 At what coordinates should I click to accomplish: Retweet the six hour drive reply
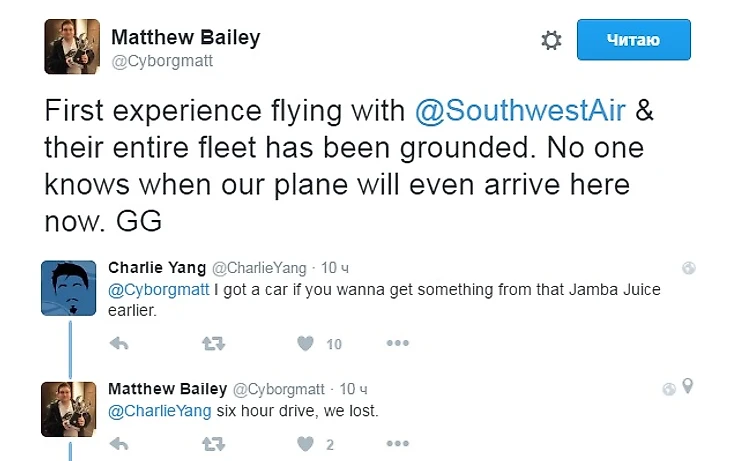[213, 443]
